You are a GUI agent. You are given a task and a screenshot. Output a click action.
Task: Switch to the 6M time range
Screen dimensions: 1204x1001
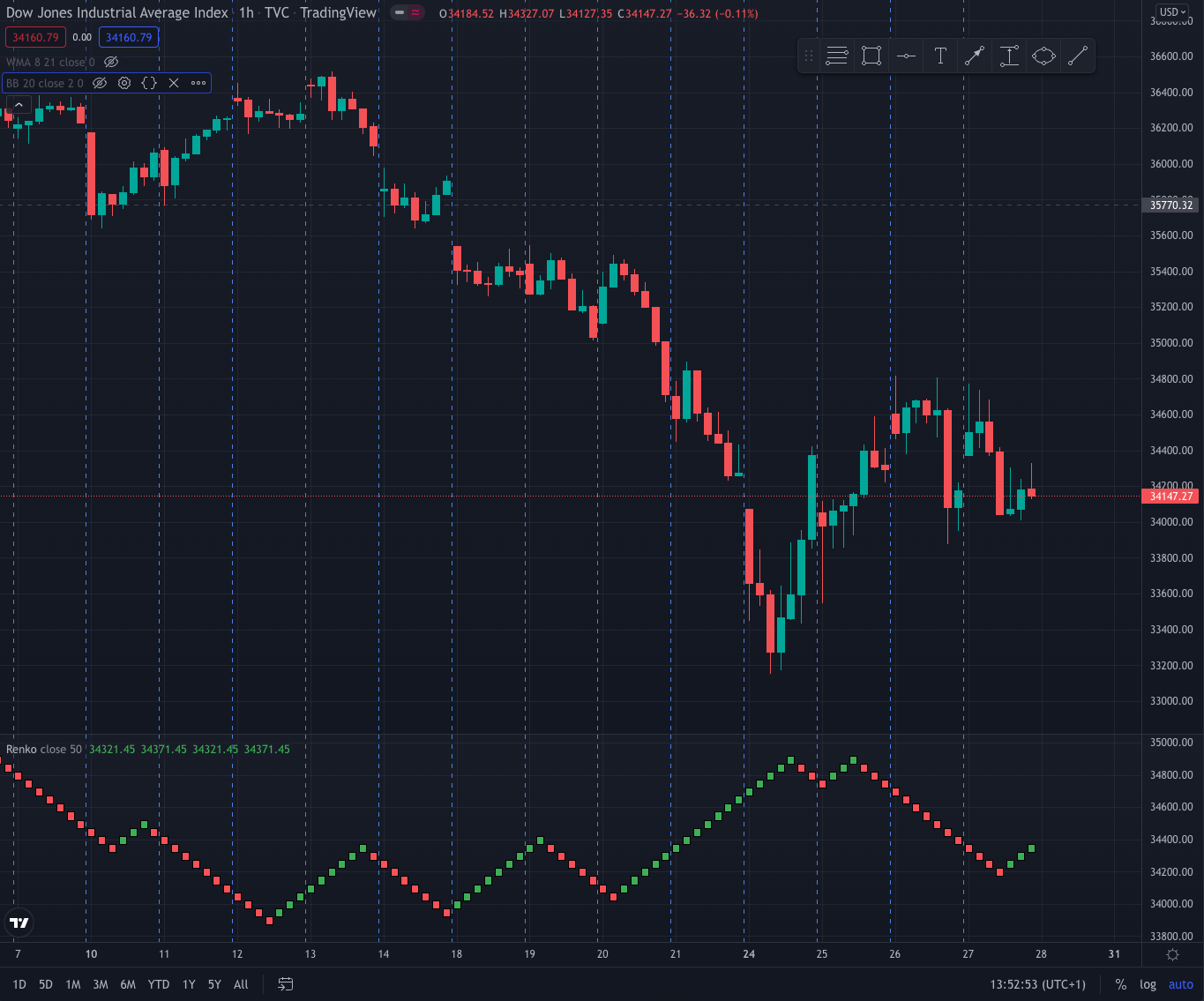pos(128,984)
